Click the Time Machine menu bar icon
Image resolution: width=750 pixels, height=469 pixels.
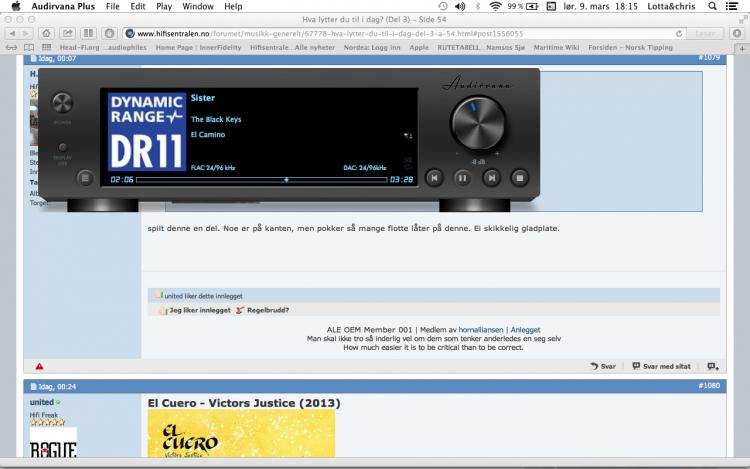pos(443,6)
